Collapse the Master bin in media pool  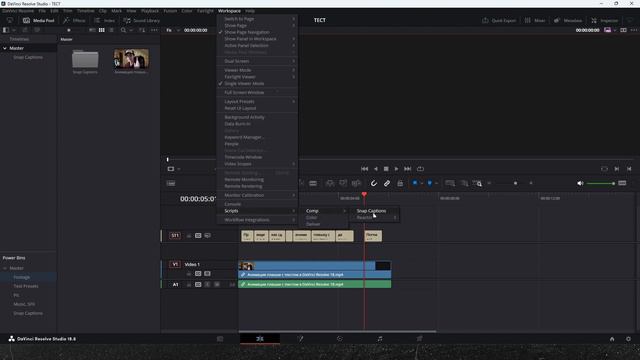click(x=5, y=48)
